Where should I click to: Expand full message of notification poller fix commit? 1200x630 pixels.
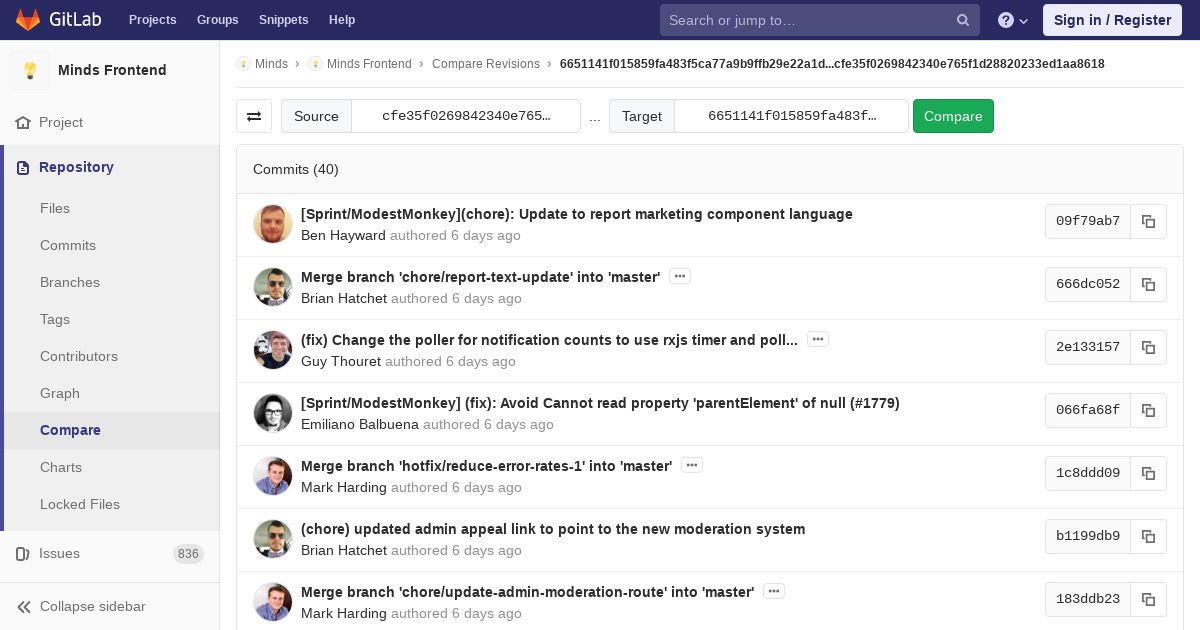point(818,339)
